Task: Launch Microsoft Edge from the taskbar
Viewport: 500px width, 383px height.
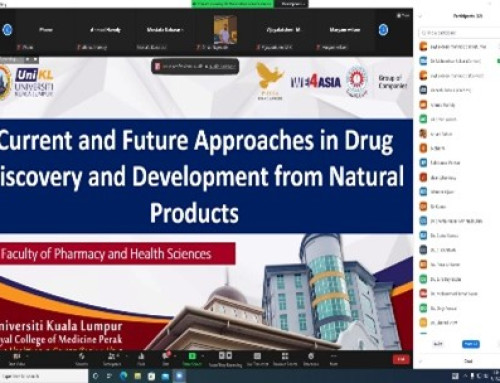Action: click(x=124, y=376)
